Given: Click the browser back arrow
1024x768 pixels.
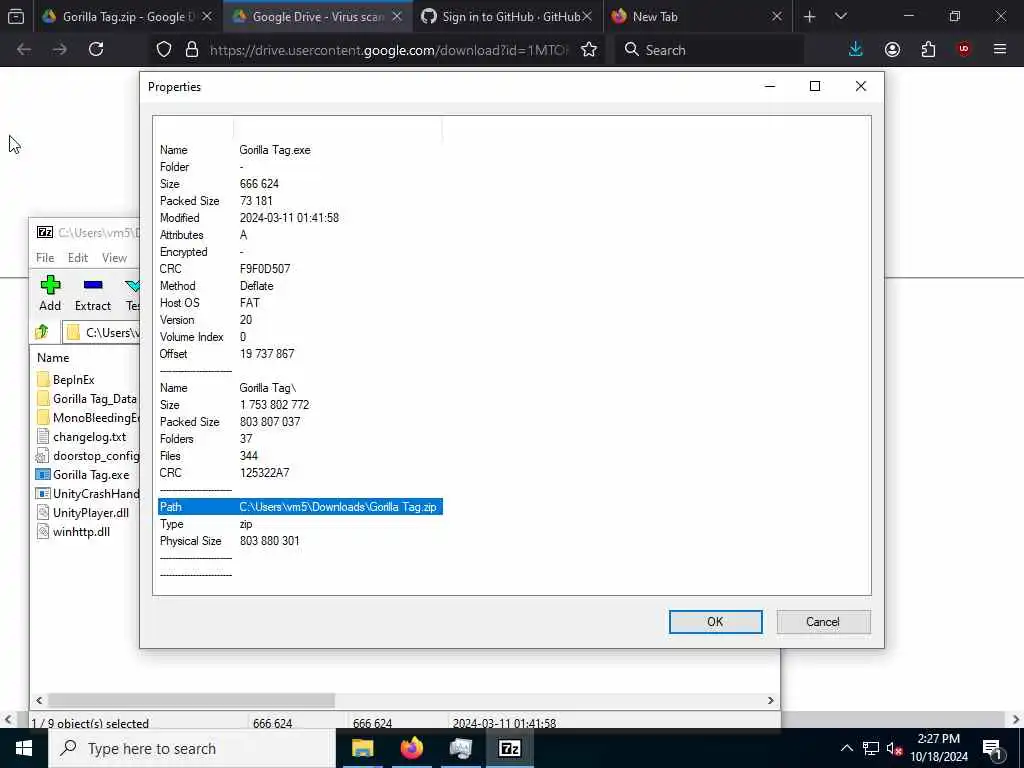Looking at the screenshot, I should [x=24, y=50].
